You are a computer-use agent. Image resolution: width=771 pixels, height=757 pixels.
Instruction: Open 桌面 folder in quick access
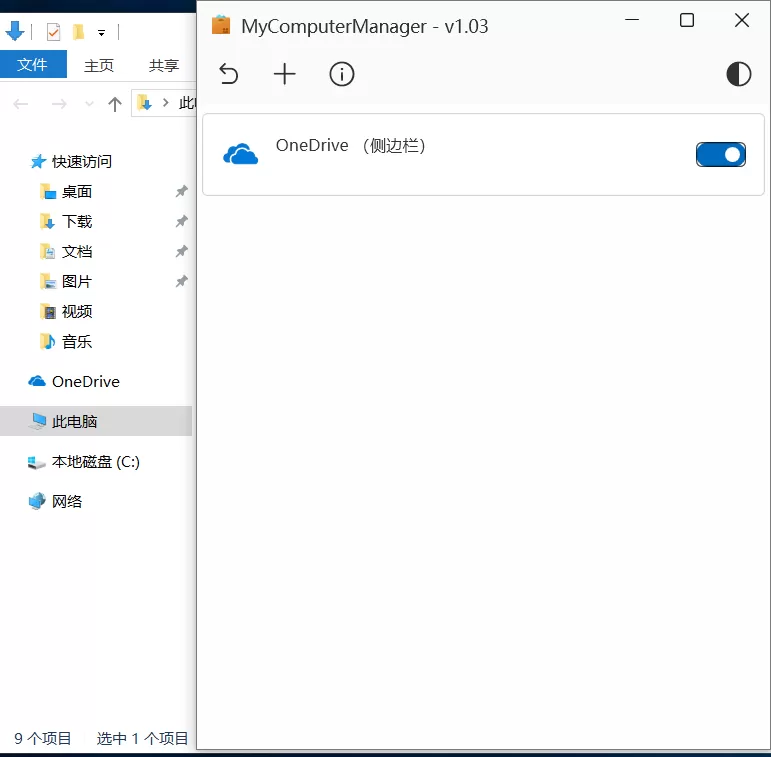tap(77, 192)
